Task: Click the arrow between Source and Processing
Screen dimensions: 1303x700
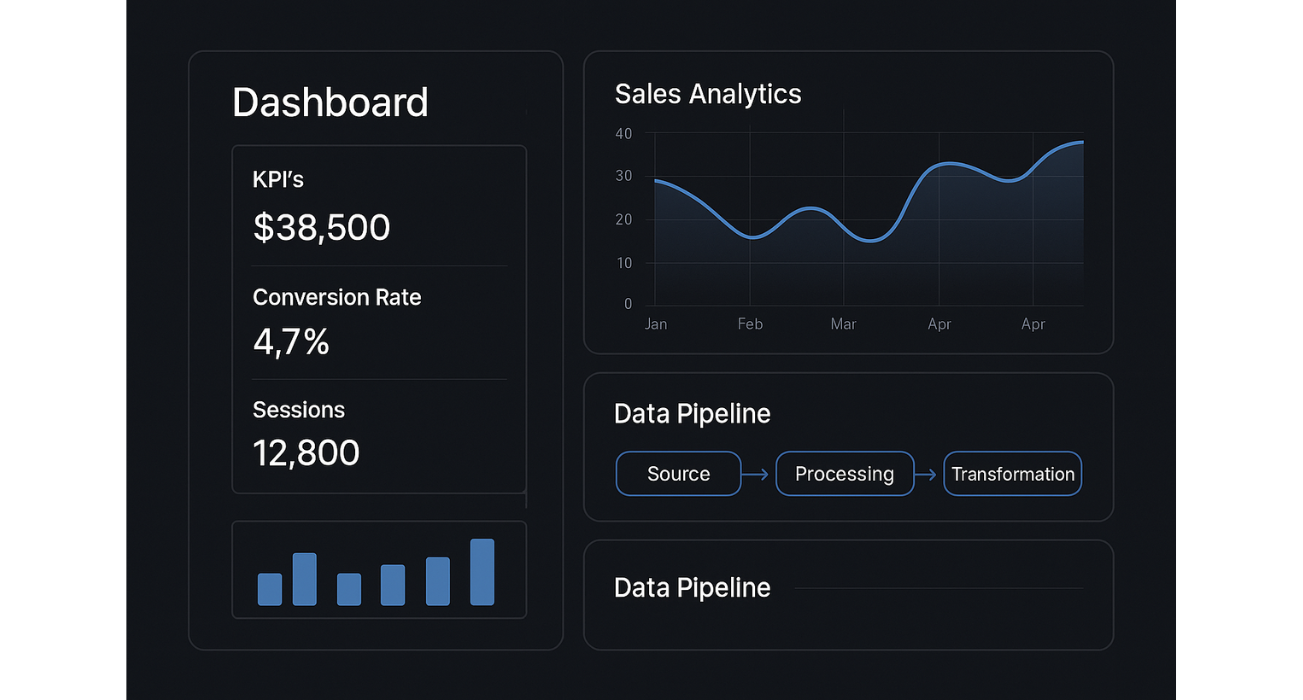Action: click(x=758, y=473)
